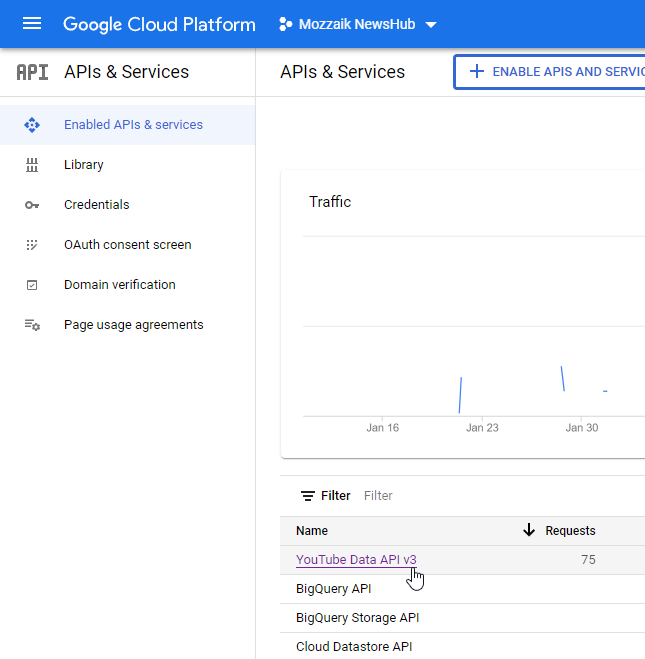Screen dimensions: 645x659
Task: Click the Domain verification checkbox icon
Action: tap(32, 285)
